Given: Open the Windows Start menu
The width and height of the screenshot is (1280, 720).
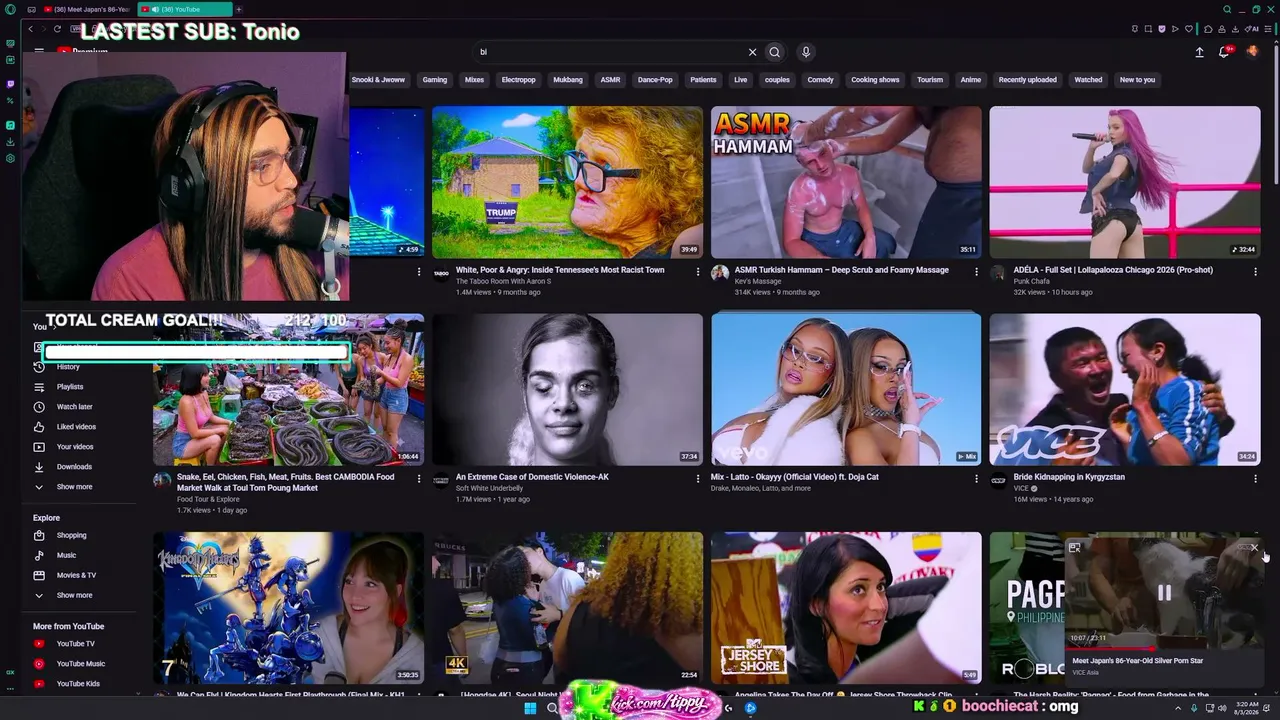Looking at the screenshot, I should pos(530,708).
